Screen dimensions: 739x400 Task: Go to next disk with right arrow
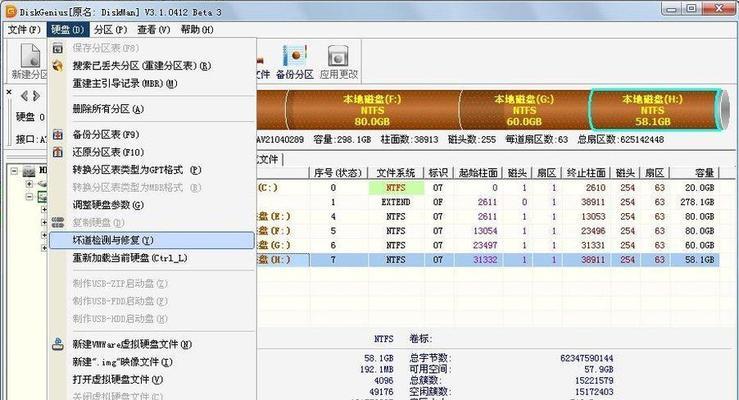pyautogui.click(x=36, y=97)
